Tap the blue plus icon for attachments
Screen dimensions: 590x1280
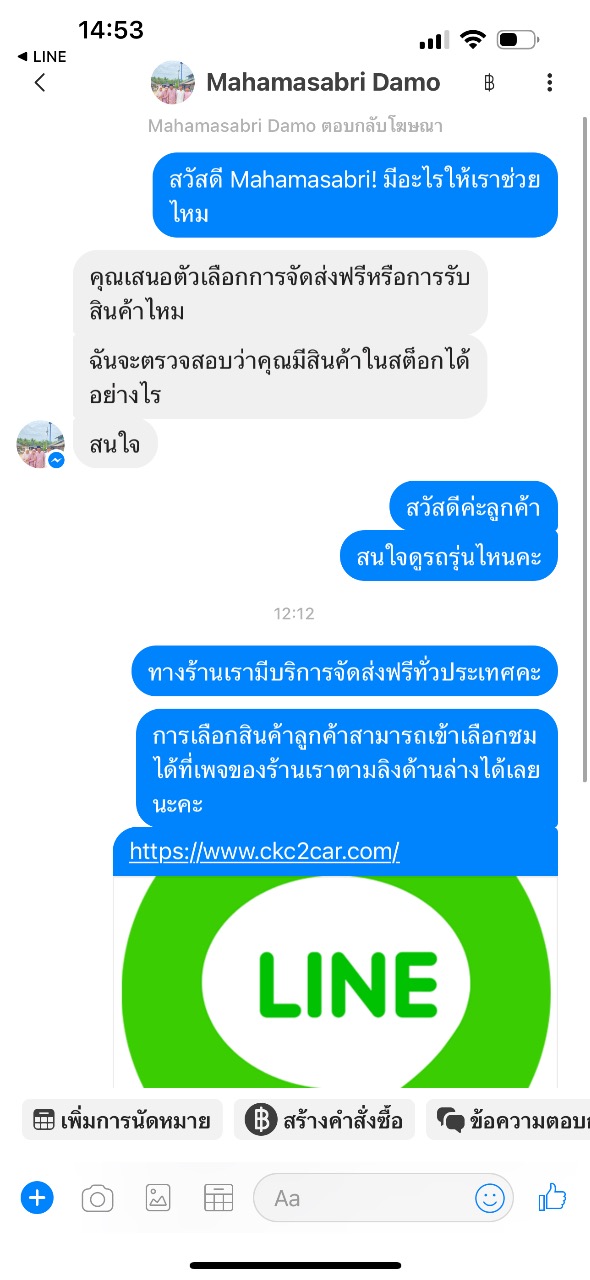37,1197
